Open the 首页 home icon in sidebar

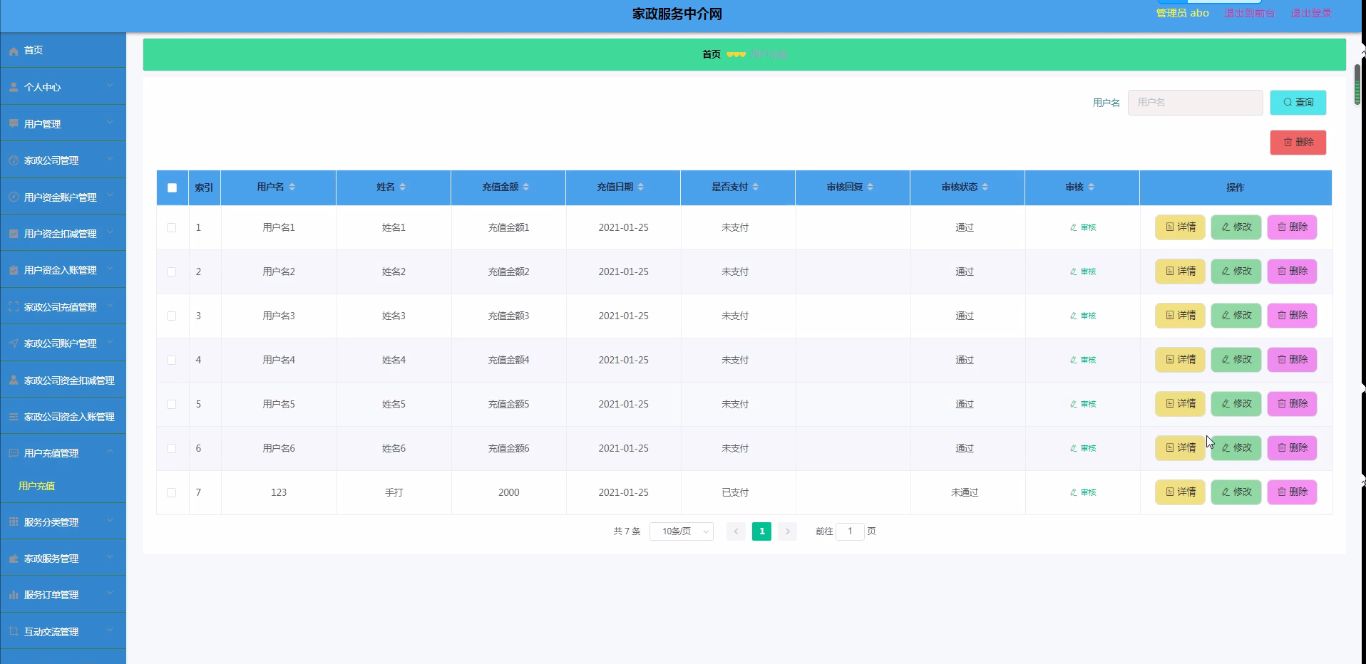[x=14, y=50]
